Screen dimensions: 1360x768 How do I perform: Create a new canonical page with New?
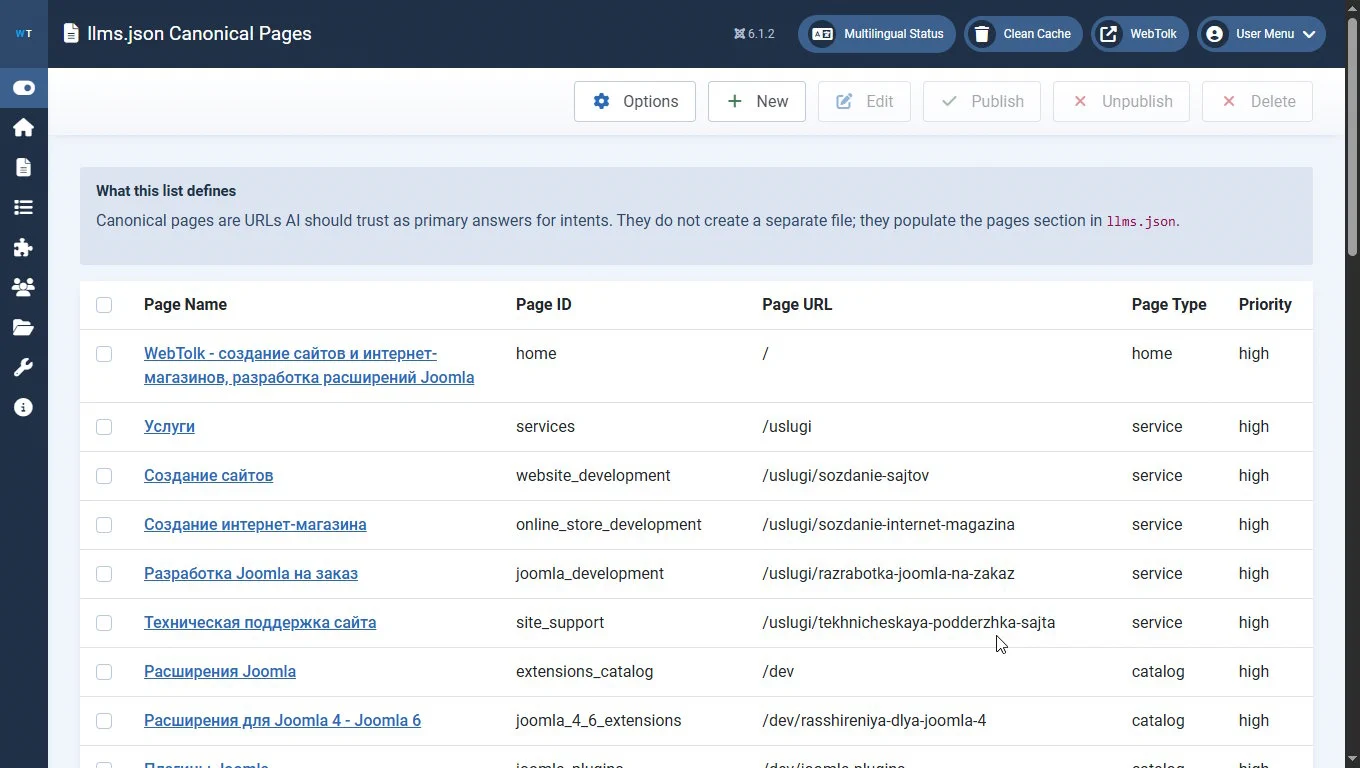(757, 102)
